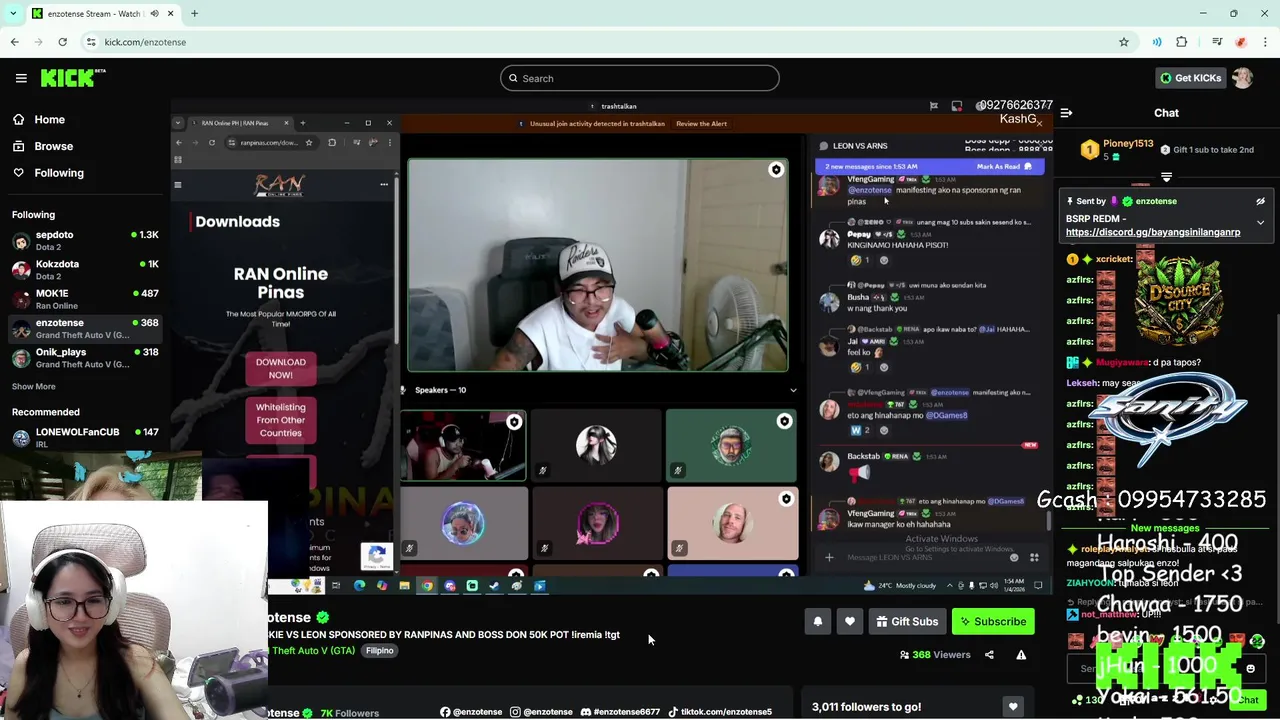Open the browser extensions puzzle icon
The width and height of the screenshot is (1280, 720).
pyautogui.click(x=1182, y=42)
